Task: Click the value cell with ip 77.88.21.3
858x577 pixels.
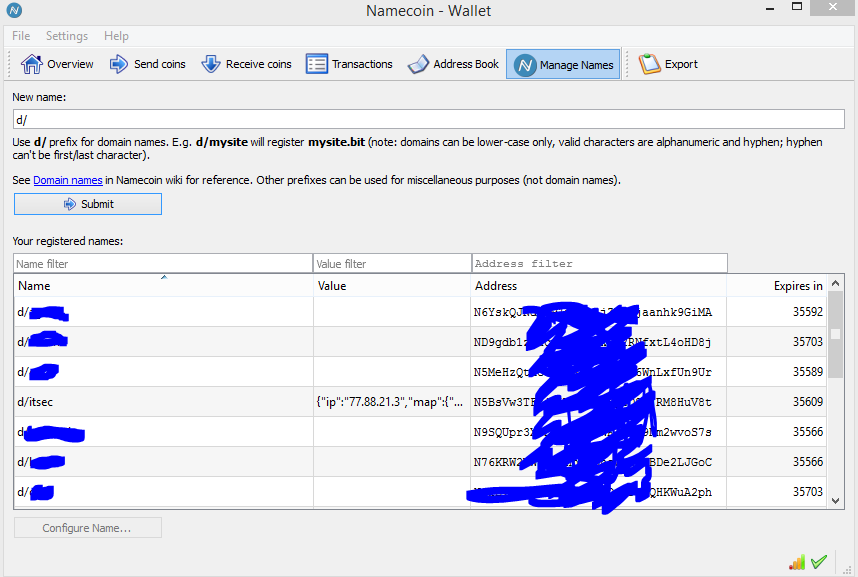Action: point(390,402)
